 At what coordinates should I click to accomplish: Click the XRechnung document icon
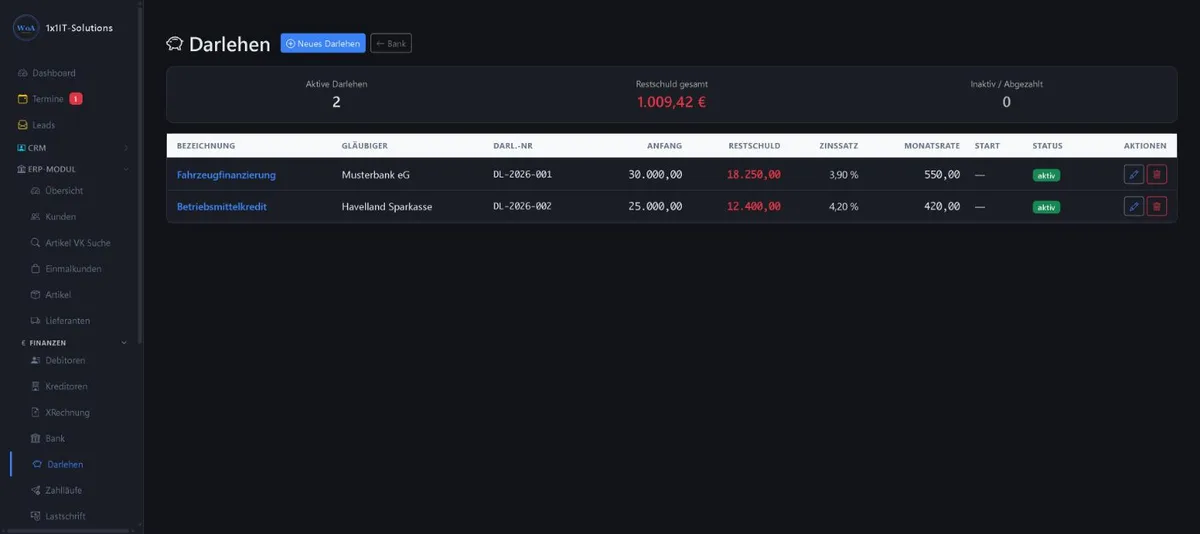click(x=36, y=412)
